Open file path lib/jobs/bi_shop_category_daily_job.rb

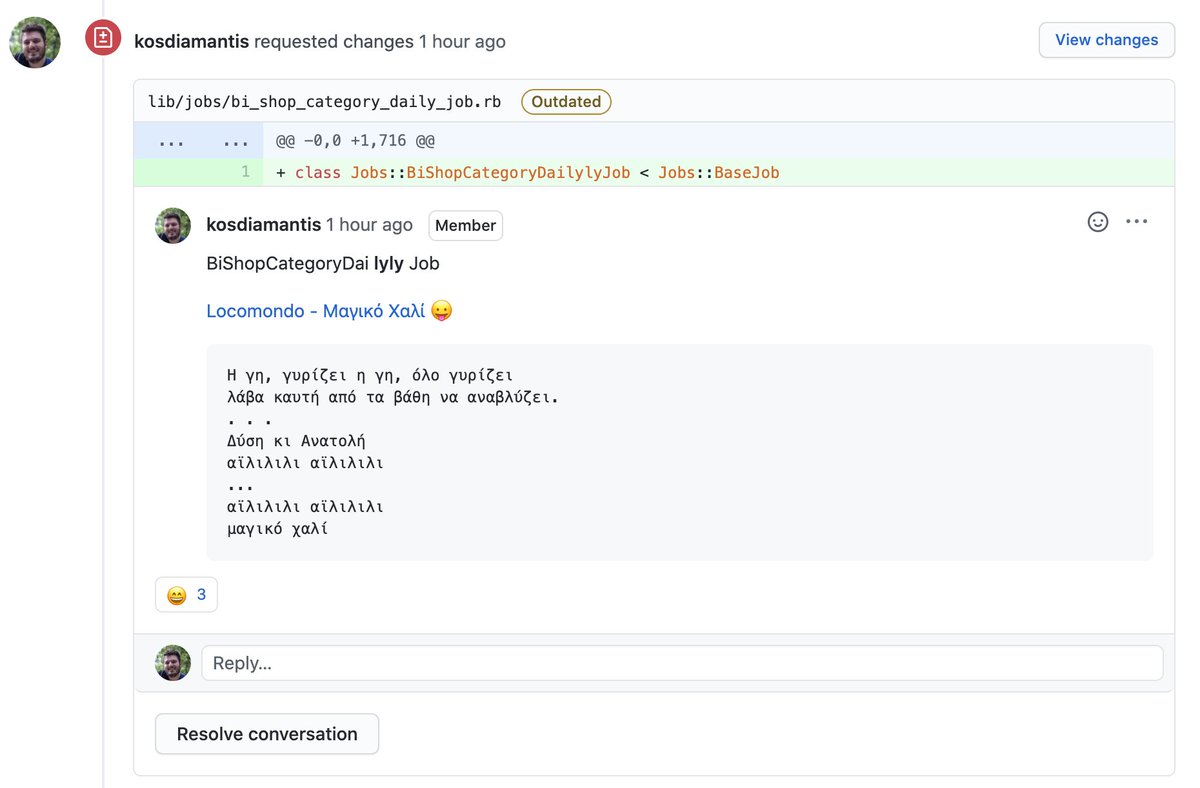point(324,102)
